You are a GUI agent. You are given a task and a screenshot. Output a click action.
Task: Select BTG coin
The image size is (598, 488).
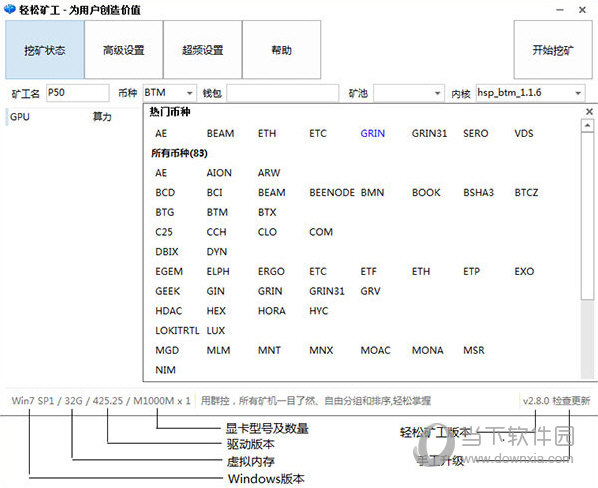click(165, 212)
